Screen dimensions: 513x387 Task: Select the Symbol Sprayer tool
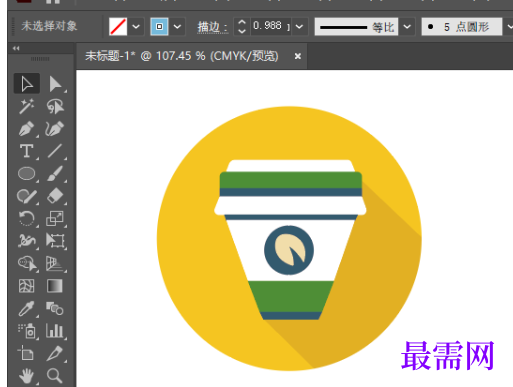tap(27, 331)
